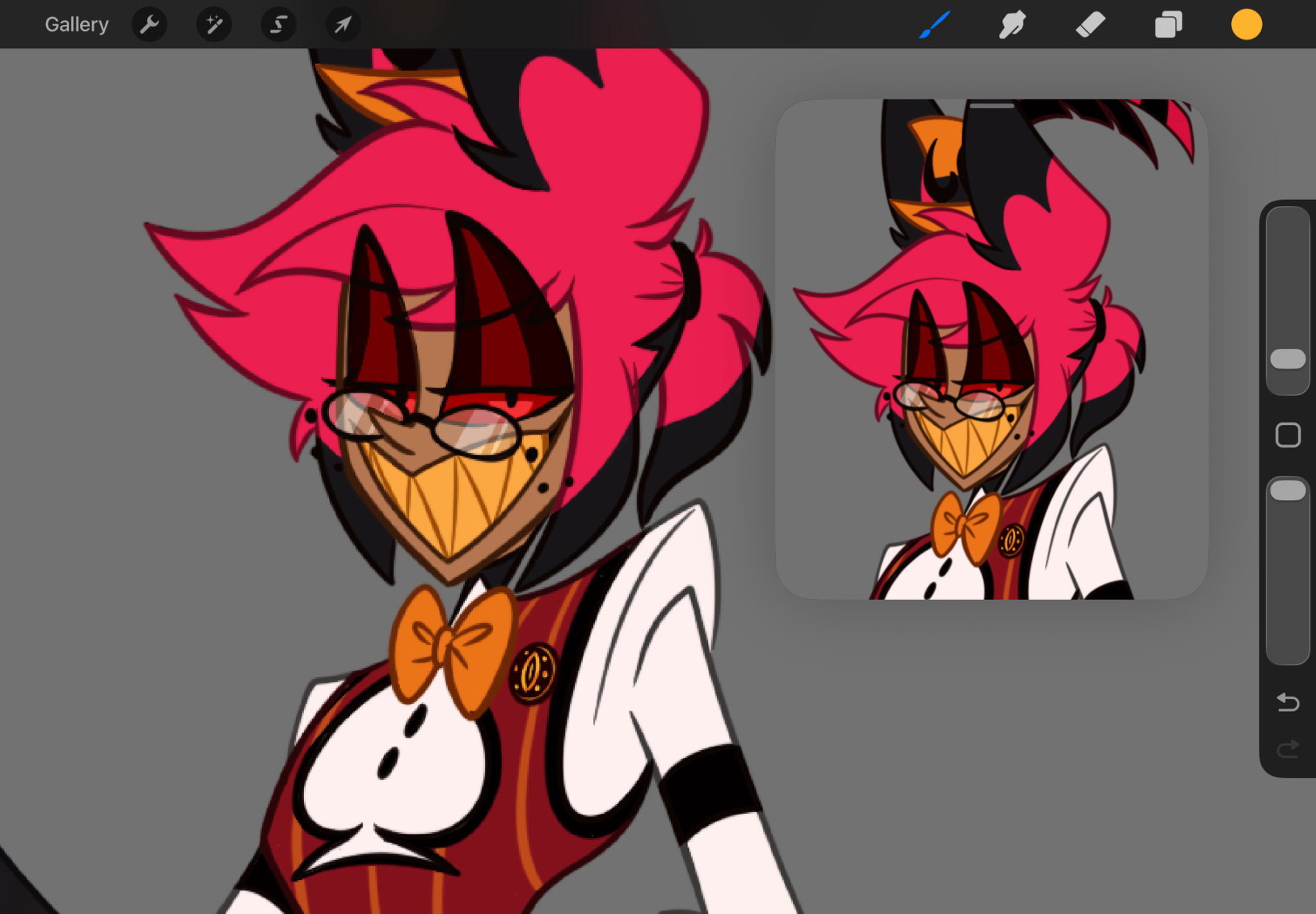Click the brush opacity slider handle

[x=1288, y=491]
